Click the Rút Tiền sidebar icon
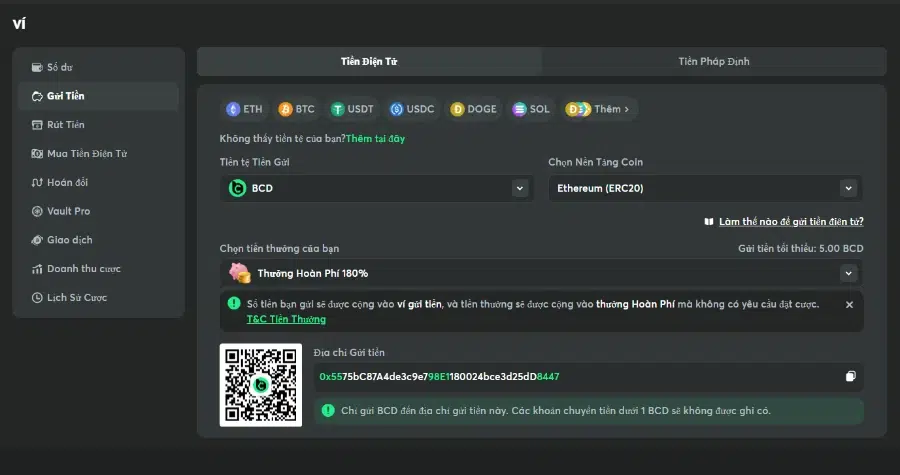The image size is (900, 475). (x=37, y=124)
